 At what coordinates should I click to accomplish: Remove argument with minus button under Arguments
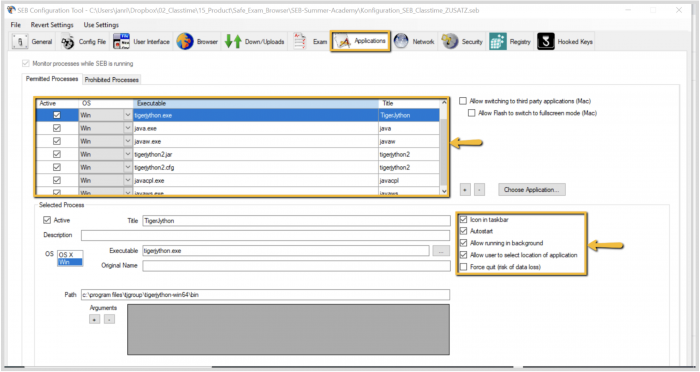109,319
